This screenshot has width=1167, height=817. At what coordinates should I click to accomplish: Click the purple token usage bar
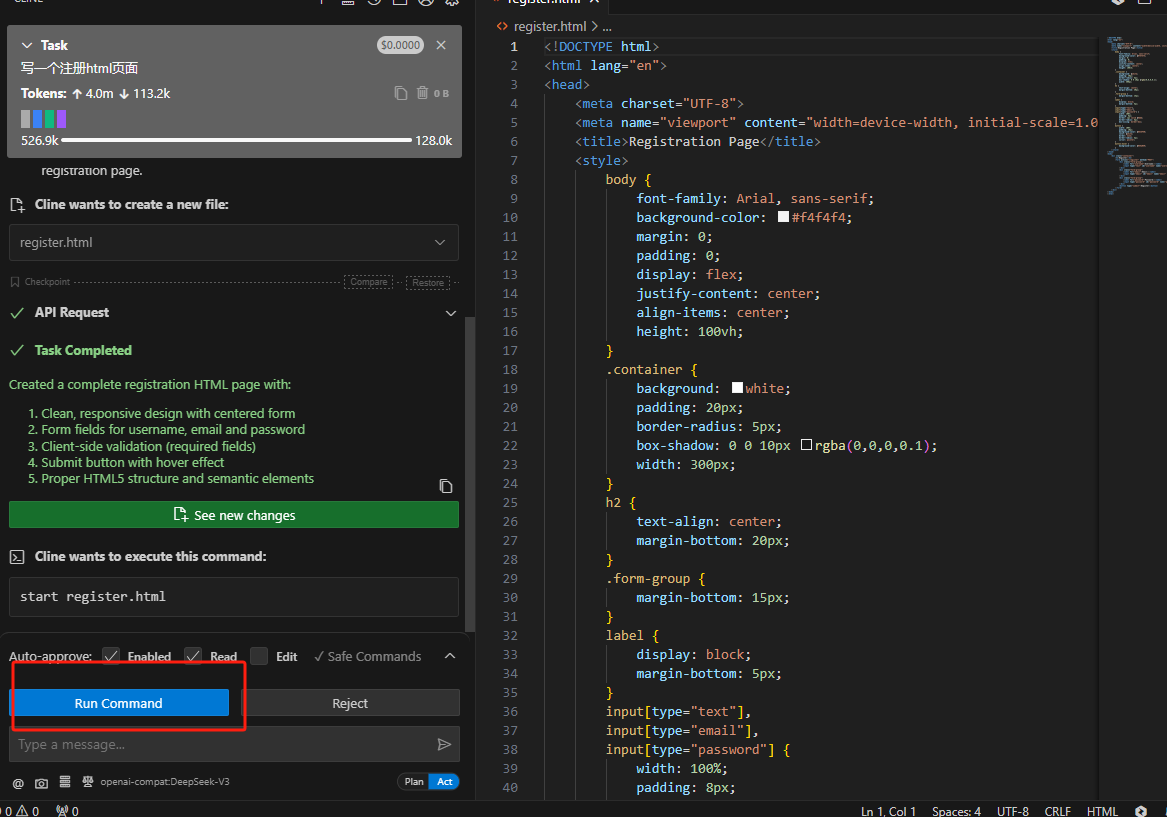point(62,118)
